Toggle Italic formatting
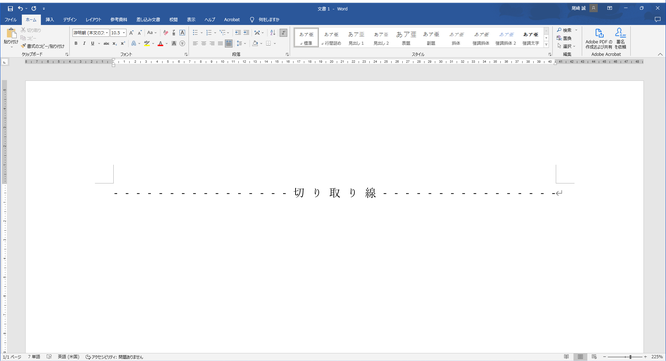 pos(84,43)
